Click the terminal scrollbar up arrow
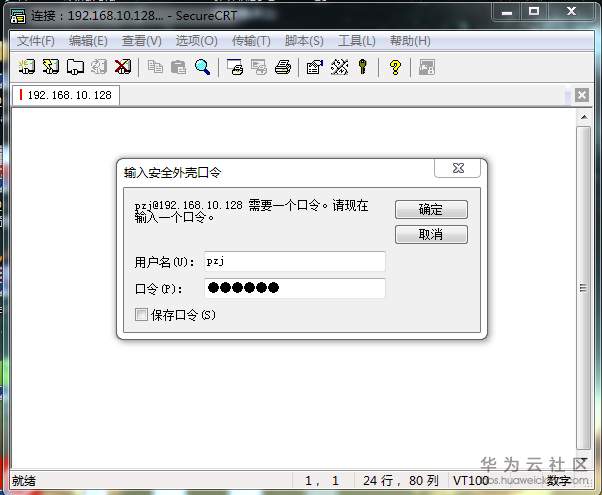The width and height of the screenshot is (602, 495). click(x=584, y=117)
